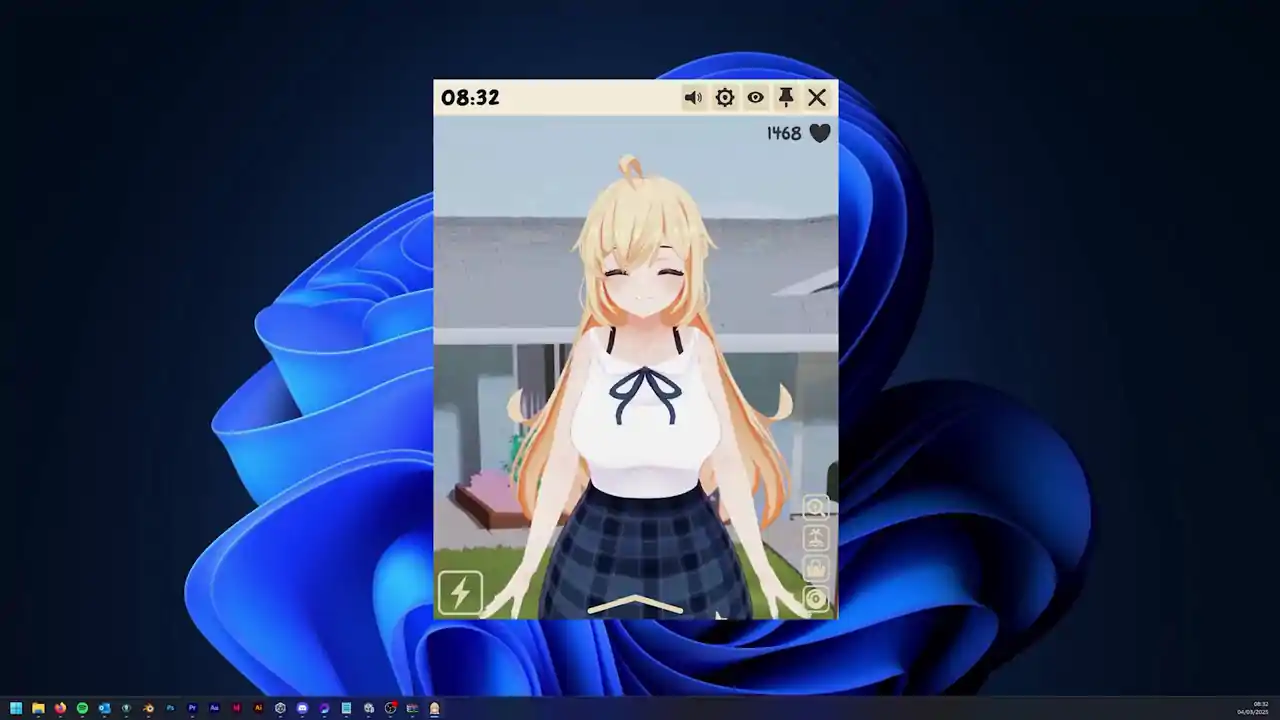
Task: Launch Firefox from the taskbar
Action: (x=60, y=708)
